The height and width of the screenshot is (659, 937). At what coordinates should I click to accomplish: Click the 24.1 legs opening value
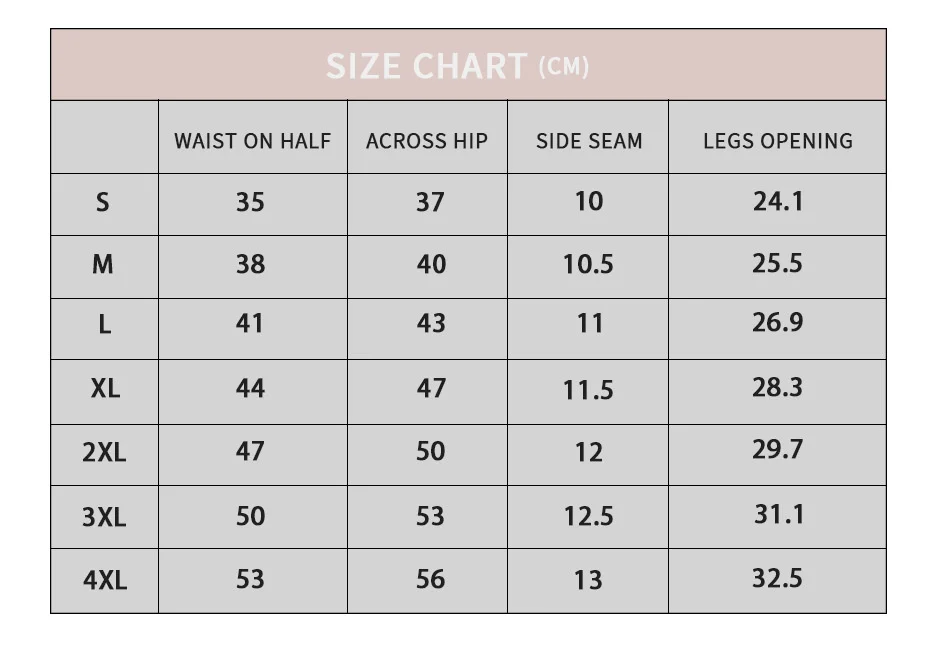pyautogui.click(x=777, y=201)
